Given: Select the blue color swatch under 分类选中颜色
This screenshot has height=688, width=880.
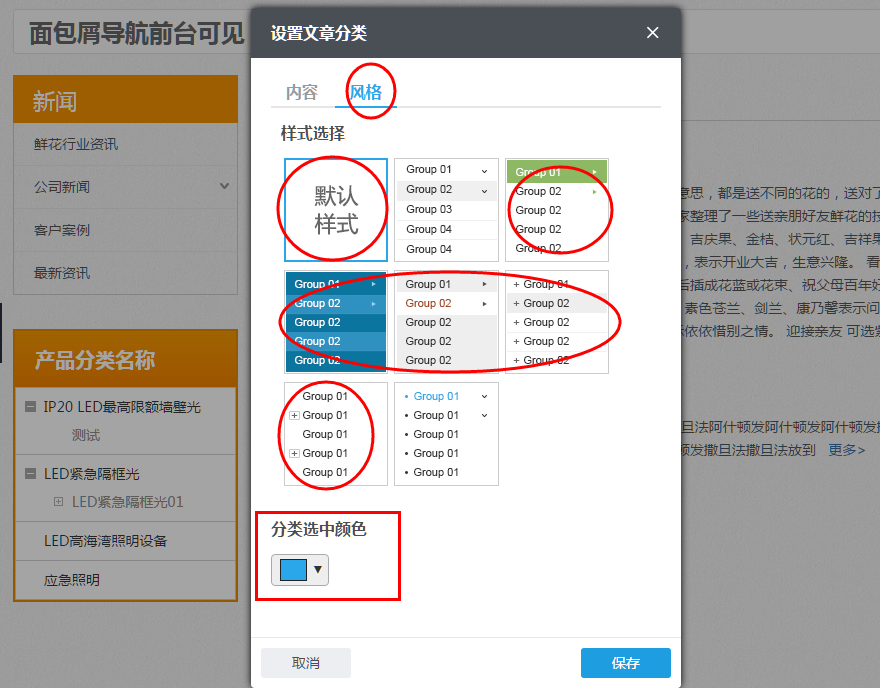Looking at the screenshot, I should (x=292, y=568).
